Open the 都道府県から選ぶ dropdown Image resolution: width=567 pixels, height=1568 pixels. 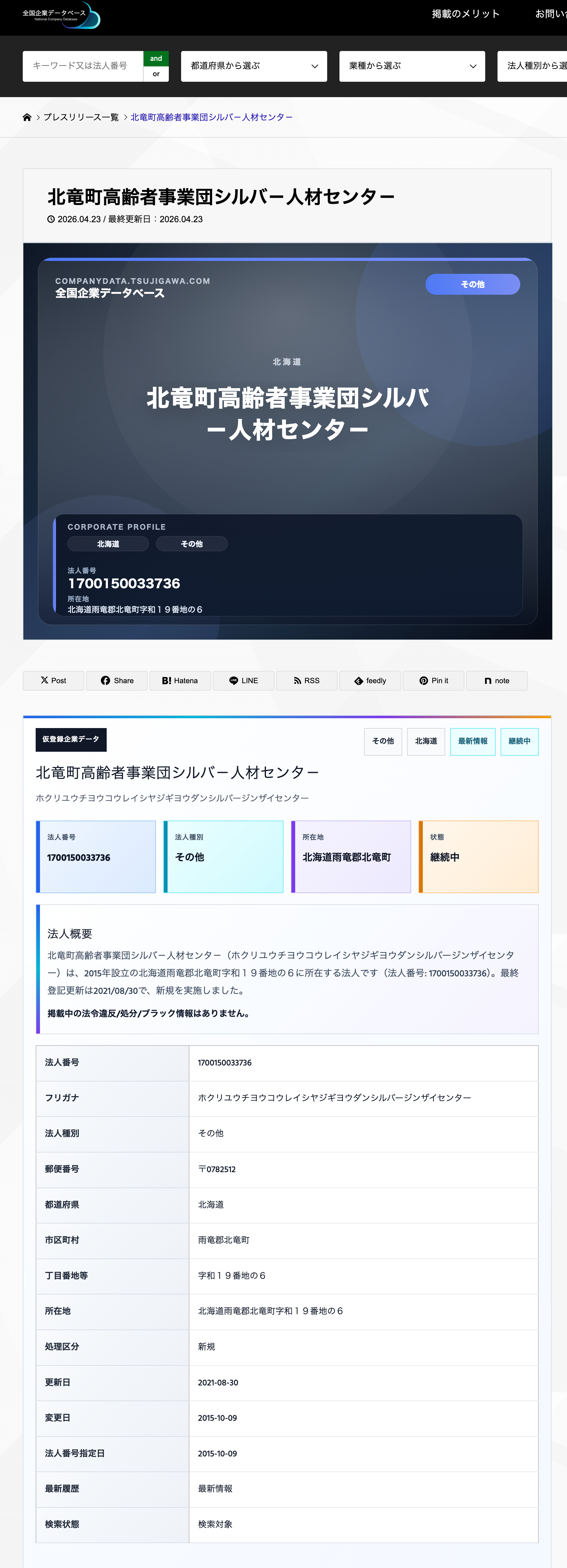(253, 66)
